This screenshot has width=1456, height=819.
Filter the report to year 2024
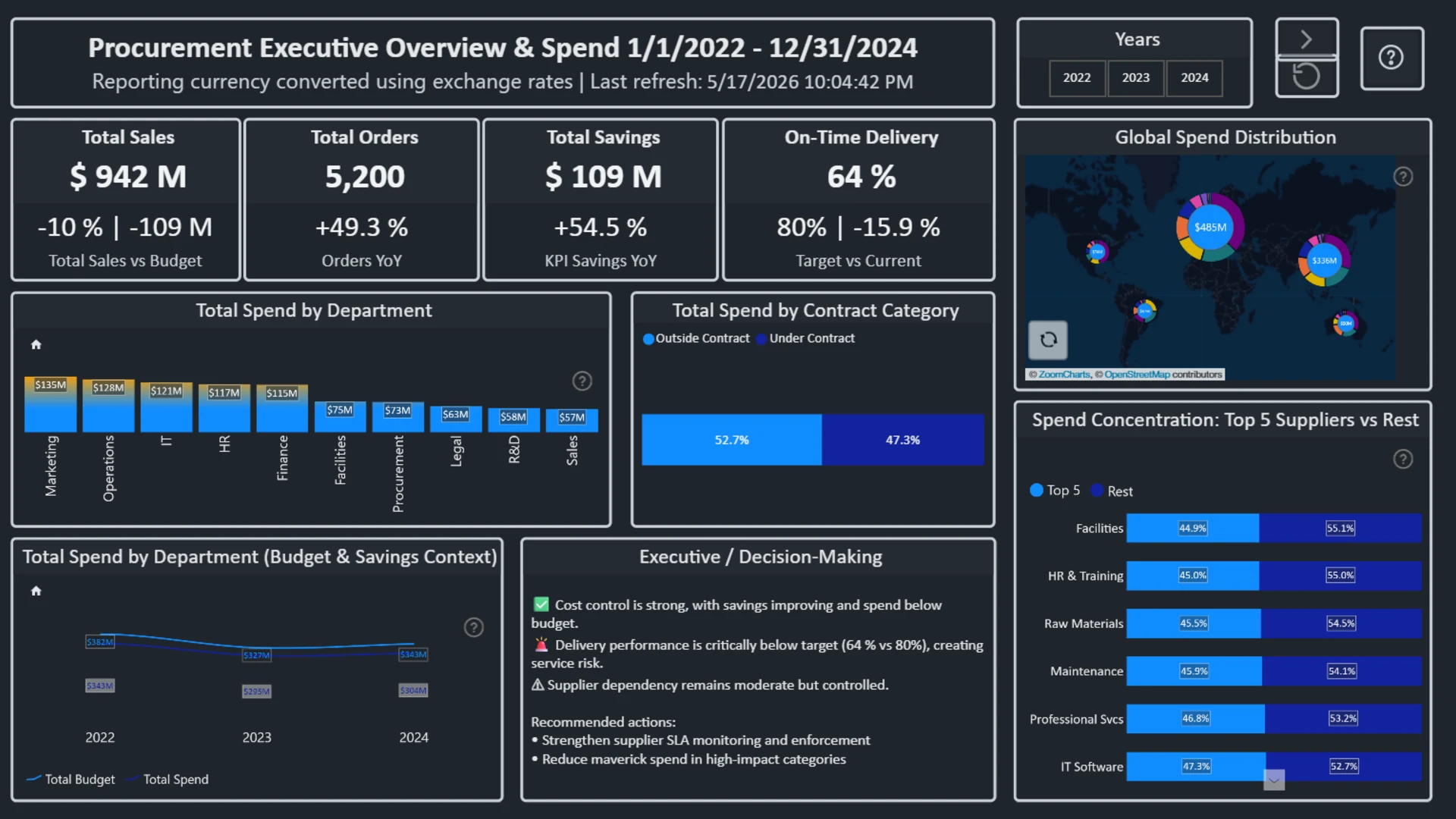click(x=1194, y=78)
